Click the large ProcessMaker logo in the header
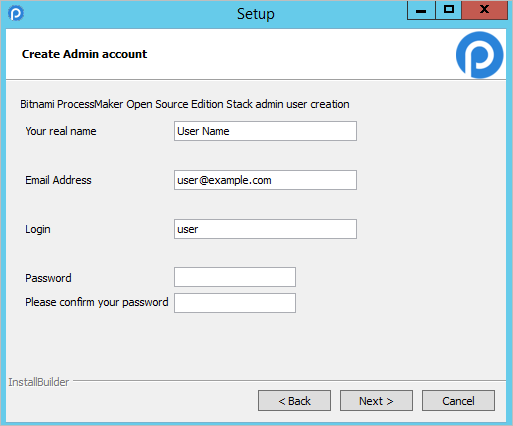The width and height of the screenshot is (513, 426). click(479, 55)
